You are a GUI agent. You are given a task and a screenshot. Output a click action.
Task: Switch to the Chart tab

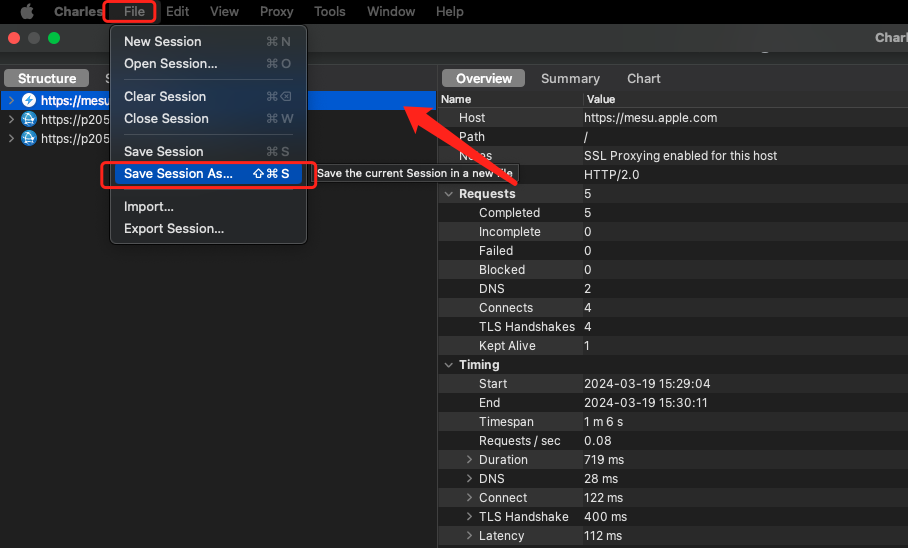[643, 79]
